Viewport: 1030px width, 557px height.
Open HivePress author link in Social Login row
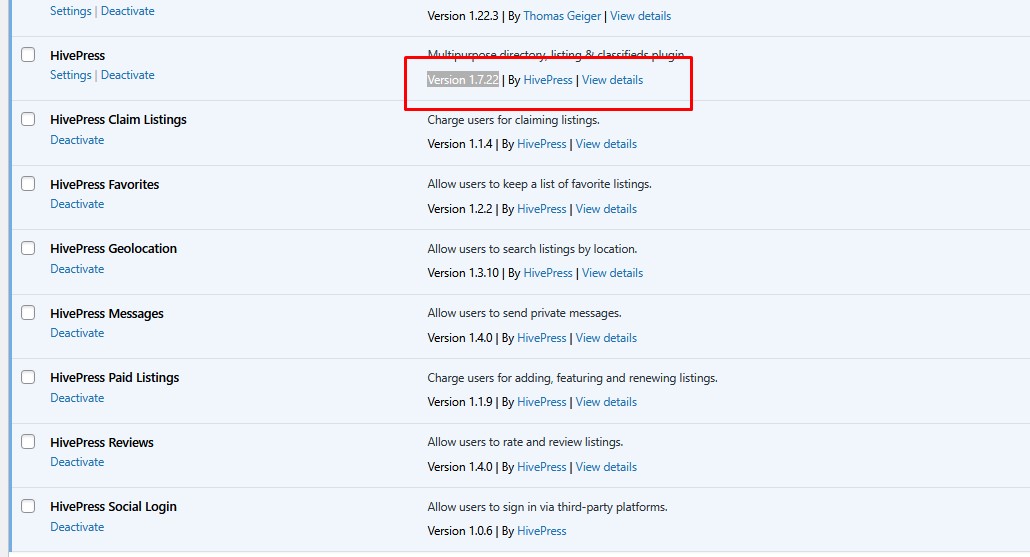544,531
